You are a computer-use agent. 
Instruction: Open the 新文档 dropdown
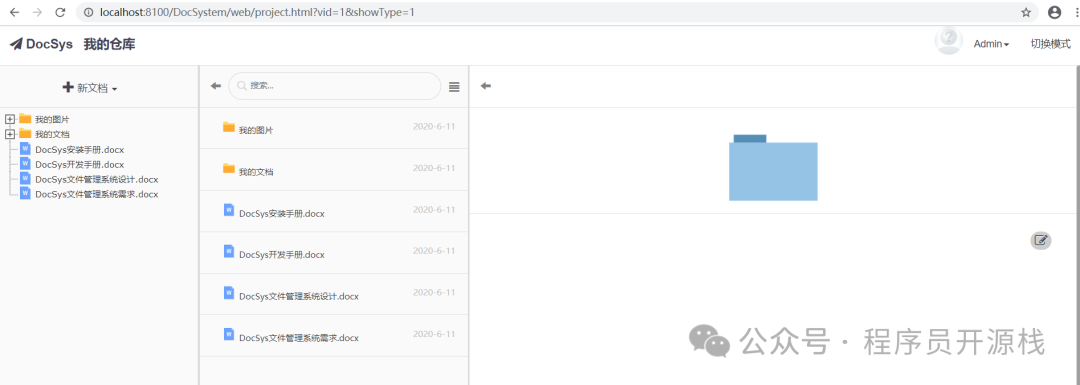point(90,87)
